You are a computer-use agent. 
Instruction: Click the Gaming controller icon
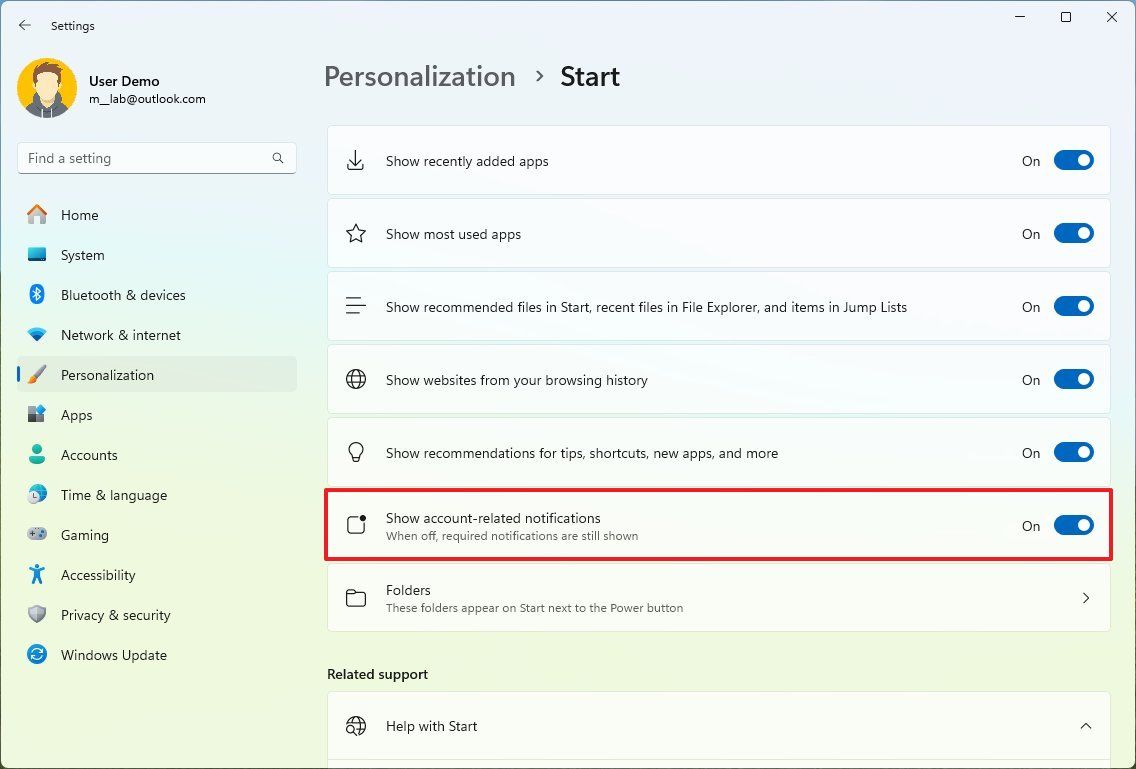click(x=37, y=535)
